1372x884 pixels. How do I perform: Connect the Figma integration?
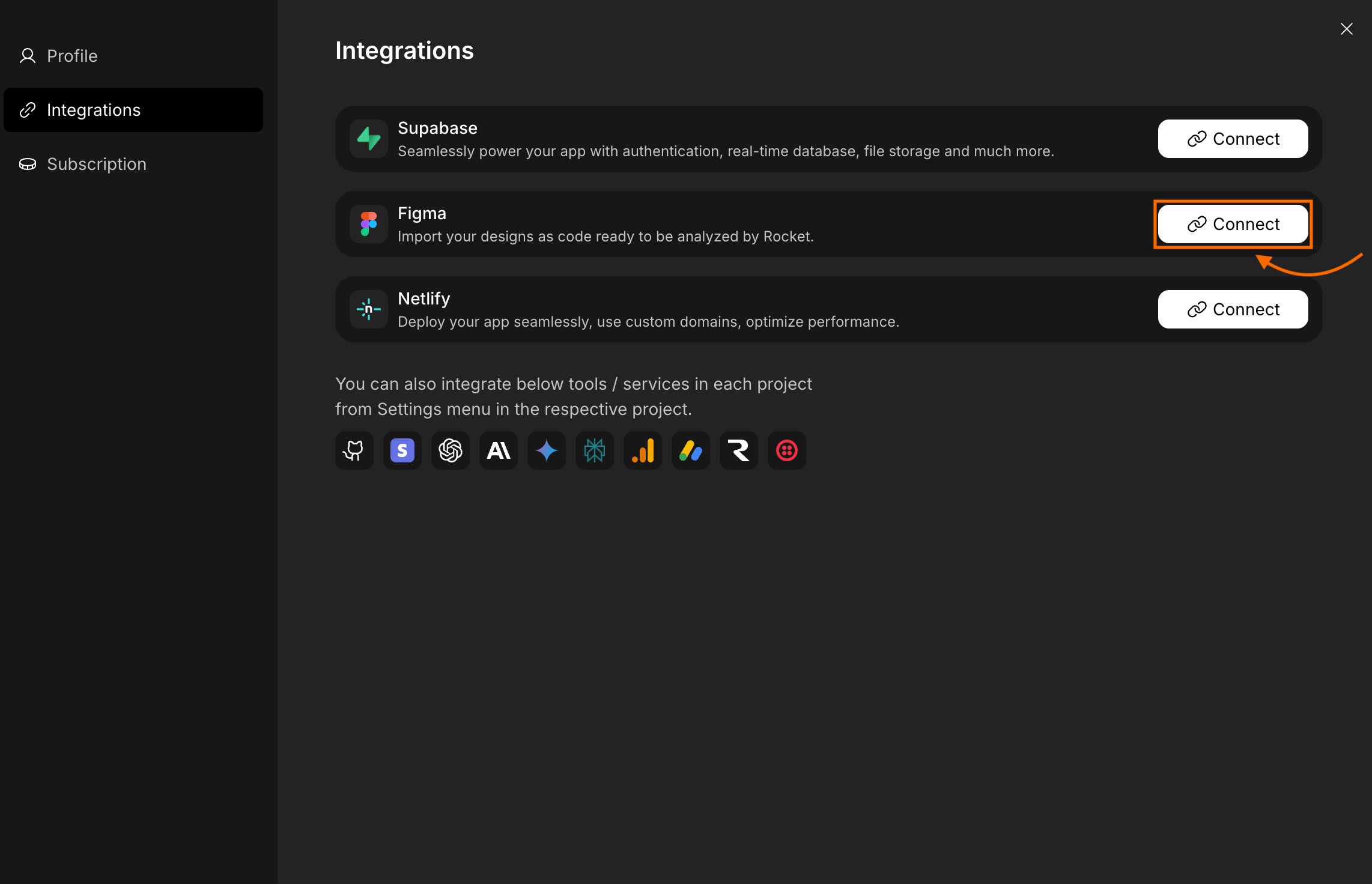click(x=1233, y=224)
